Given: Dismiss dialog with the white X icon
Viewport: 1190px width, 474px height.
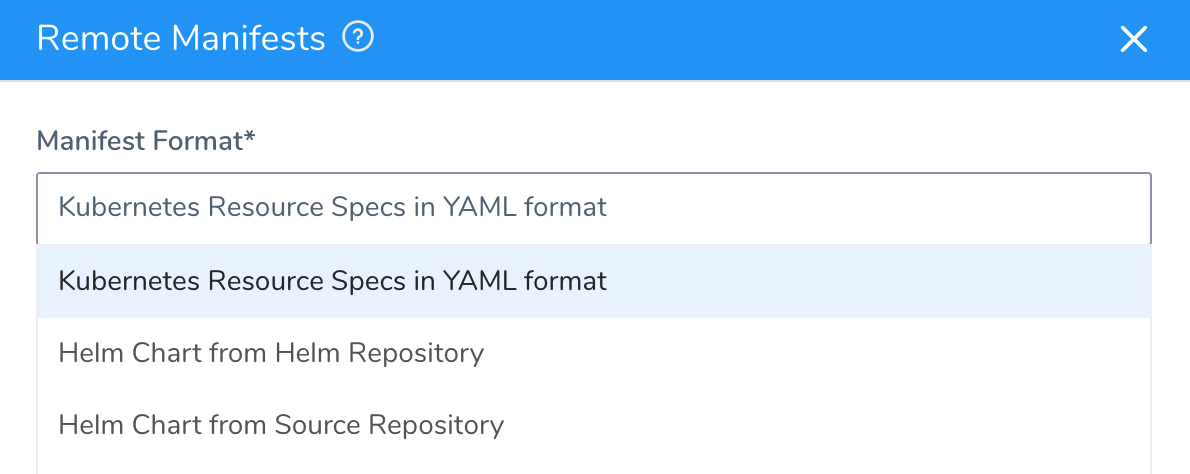Looking at the screenshot, I should point(1133,39).
